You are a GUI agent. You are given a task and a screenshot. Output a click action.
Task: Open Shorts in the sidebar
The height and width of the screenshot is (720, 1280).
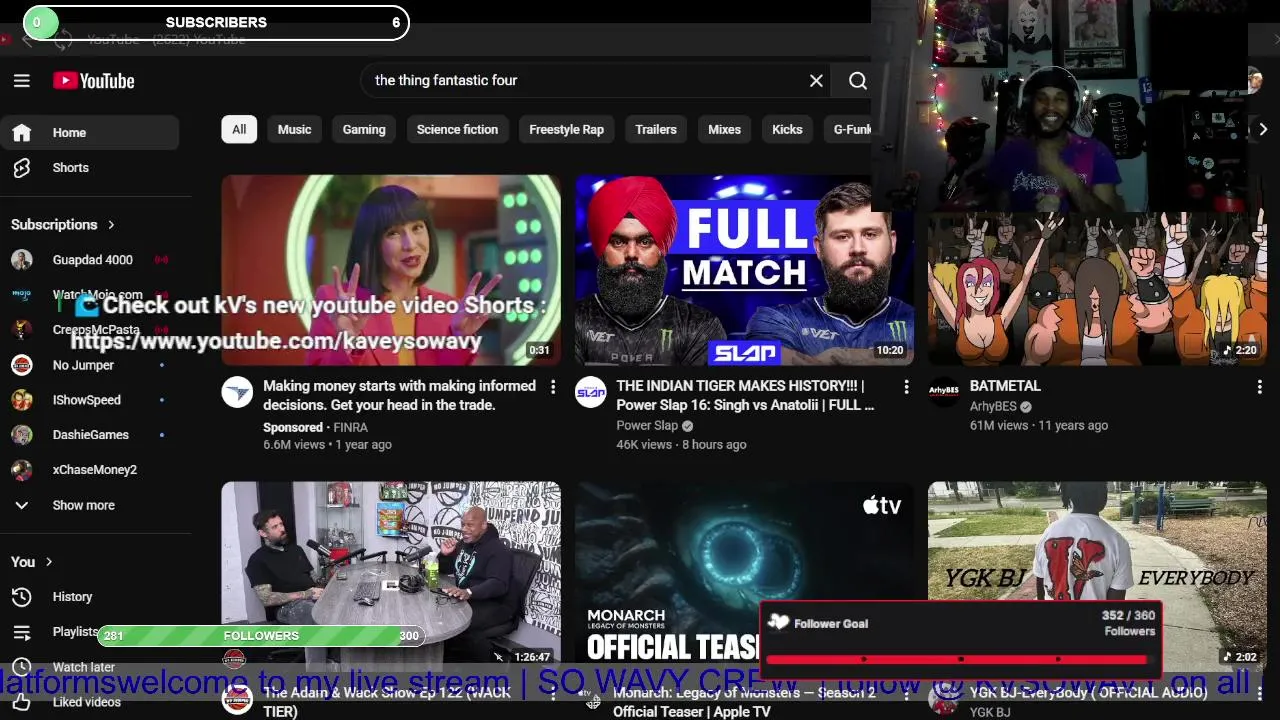90,168
